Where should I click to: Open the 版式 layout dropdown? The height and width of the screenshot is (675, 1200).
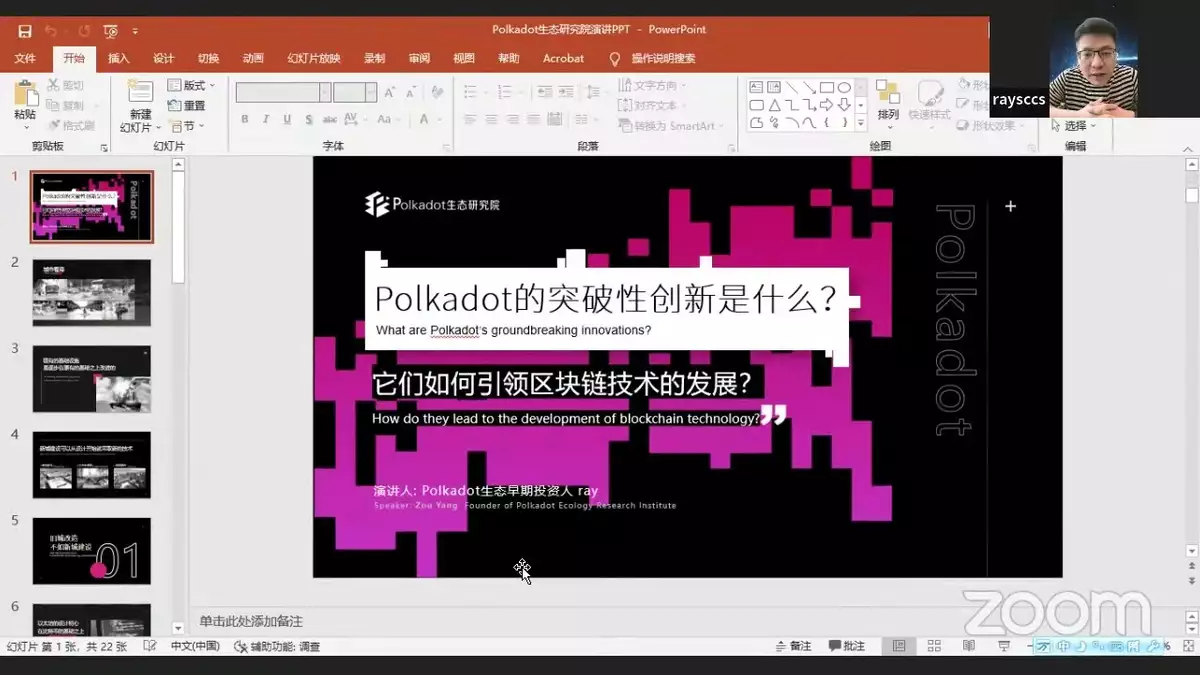point(192,86)
